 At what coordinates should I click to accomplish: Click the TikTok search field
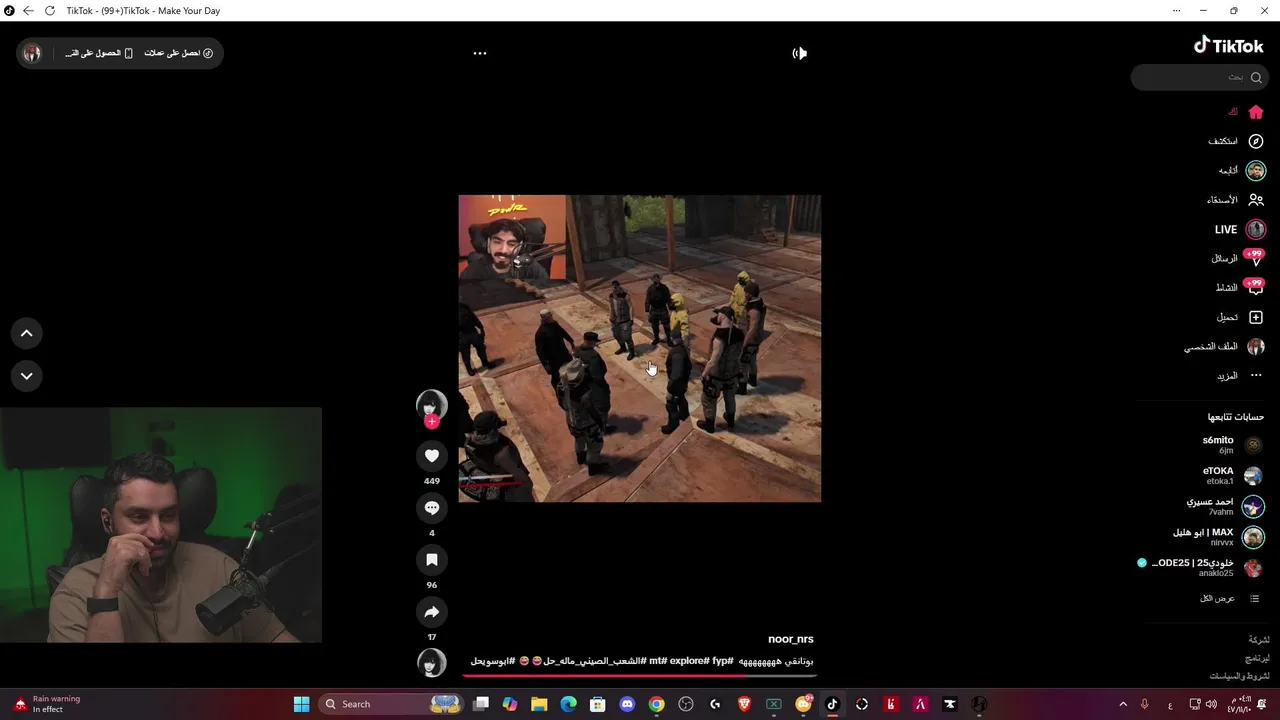click(1200, 77)
